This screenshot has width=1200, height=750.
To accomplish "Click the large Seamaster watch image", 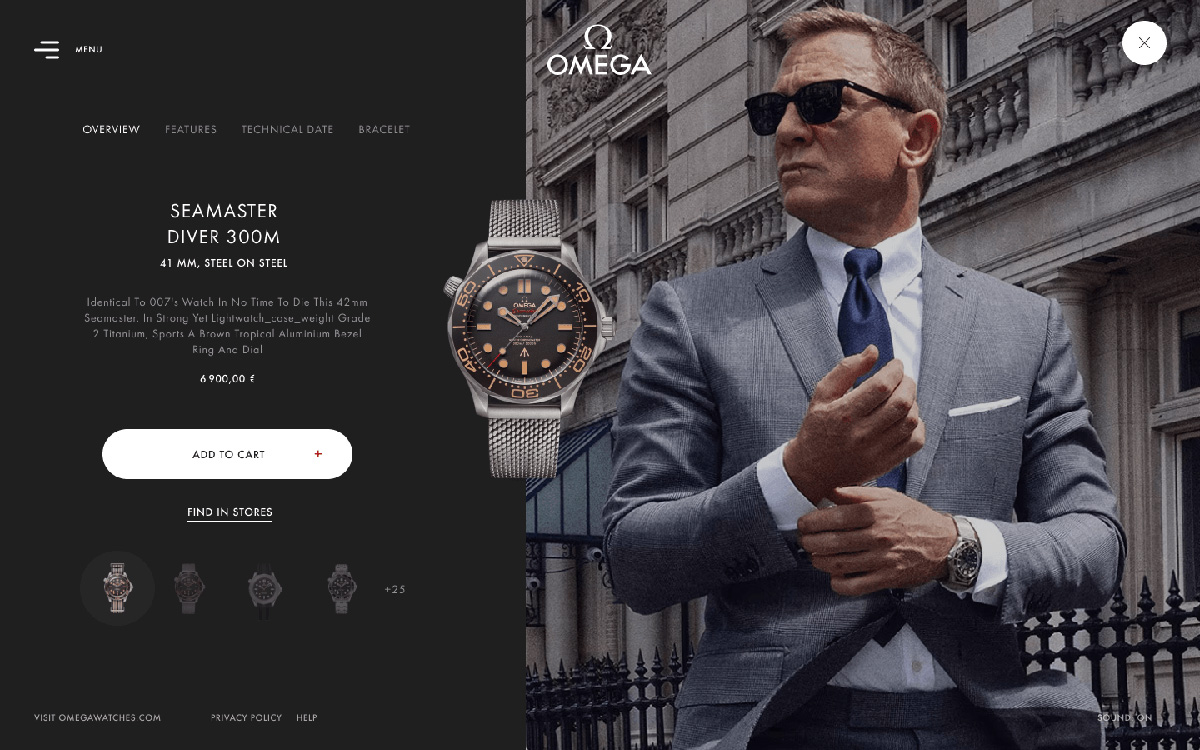I will point(527,338).
